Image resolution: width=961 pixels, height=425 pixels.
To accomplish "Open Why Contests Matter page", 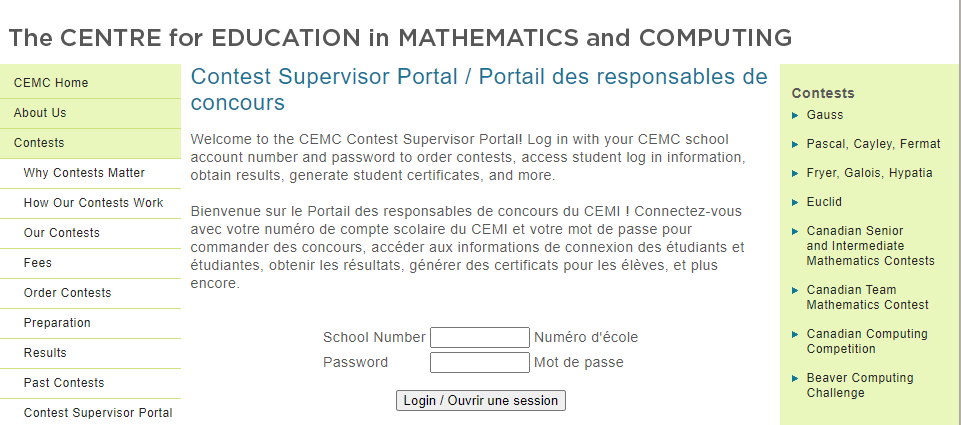I will coord(84,173).
